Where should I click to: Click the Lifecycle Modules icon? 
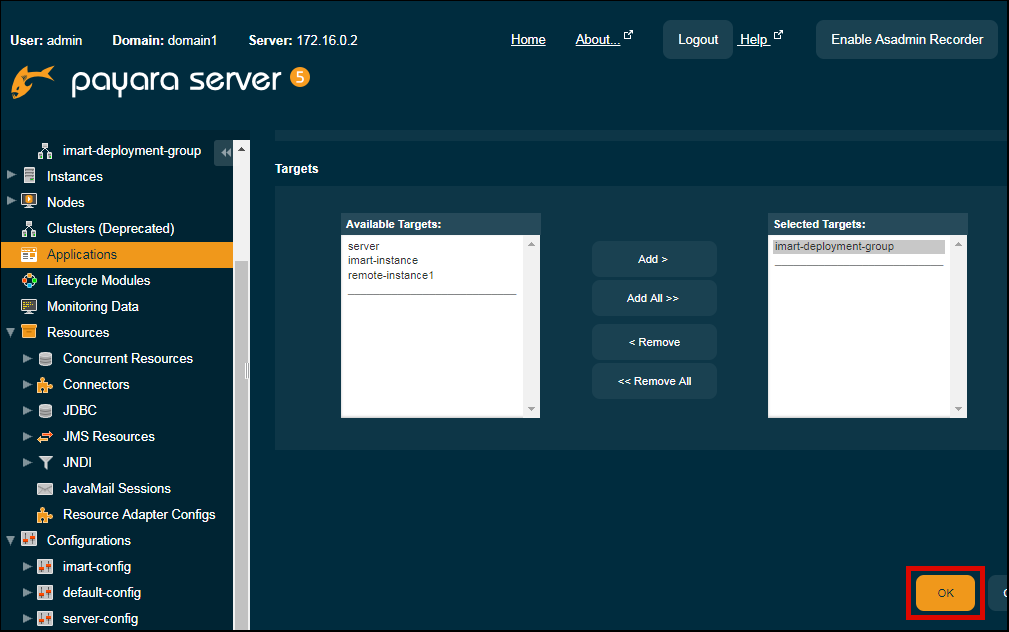pyautogui.click(x=29, y=280)
